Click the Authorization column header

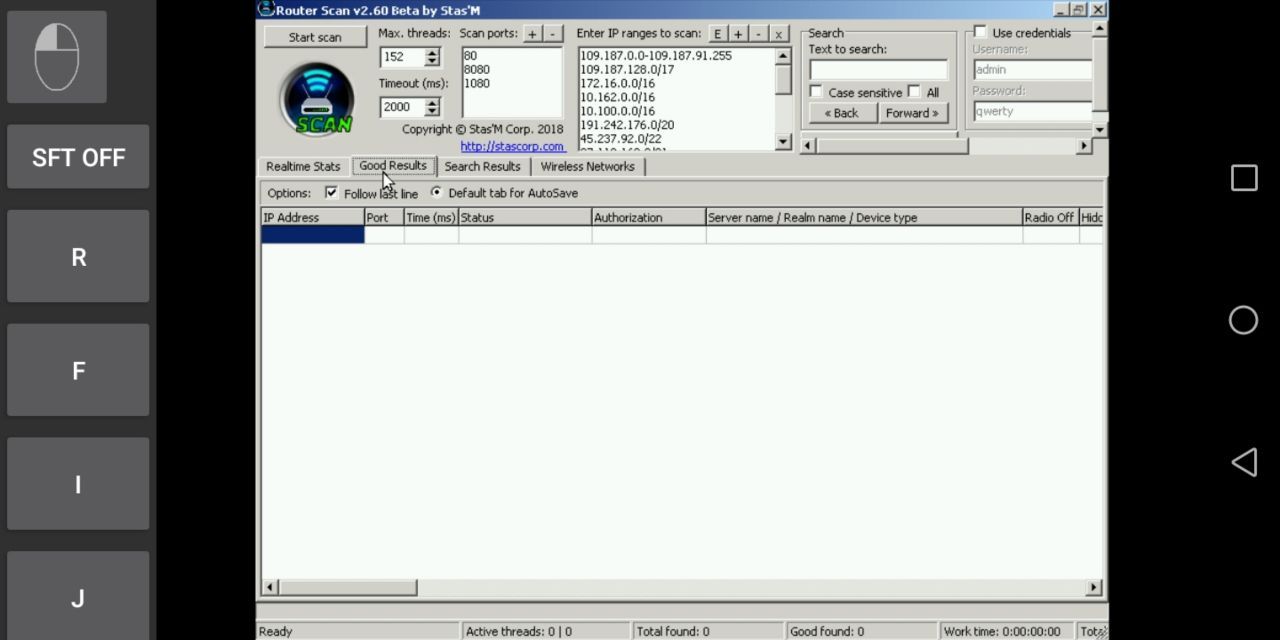(649, 217)
